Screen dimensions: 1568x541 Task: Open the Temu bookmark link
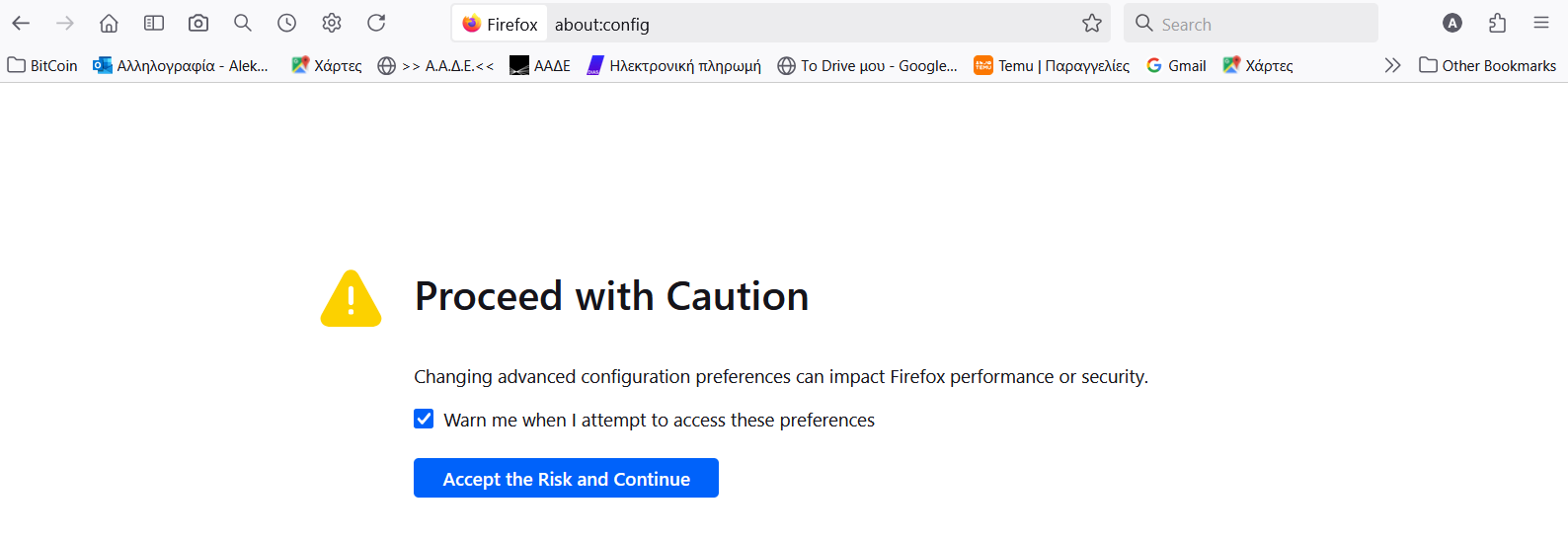tap(1052, 65)
